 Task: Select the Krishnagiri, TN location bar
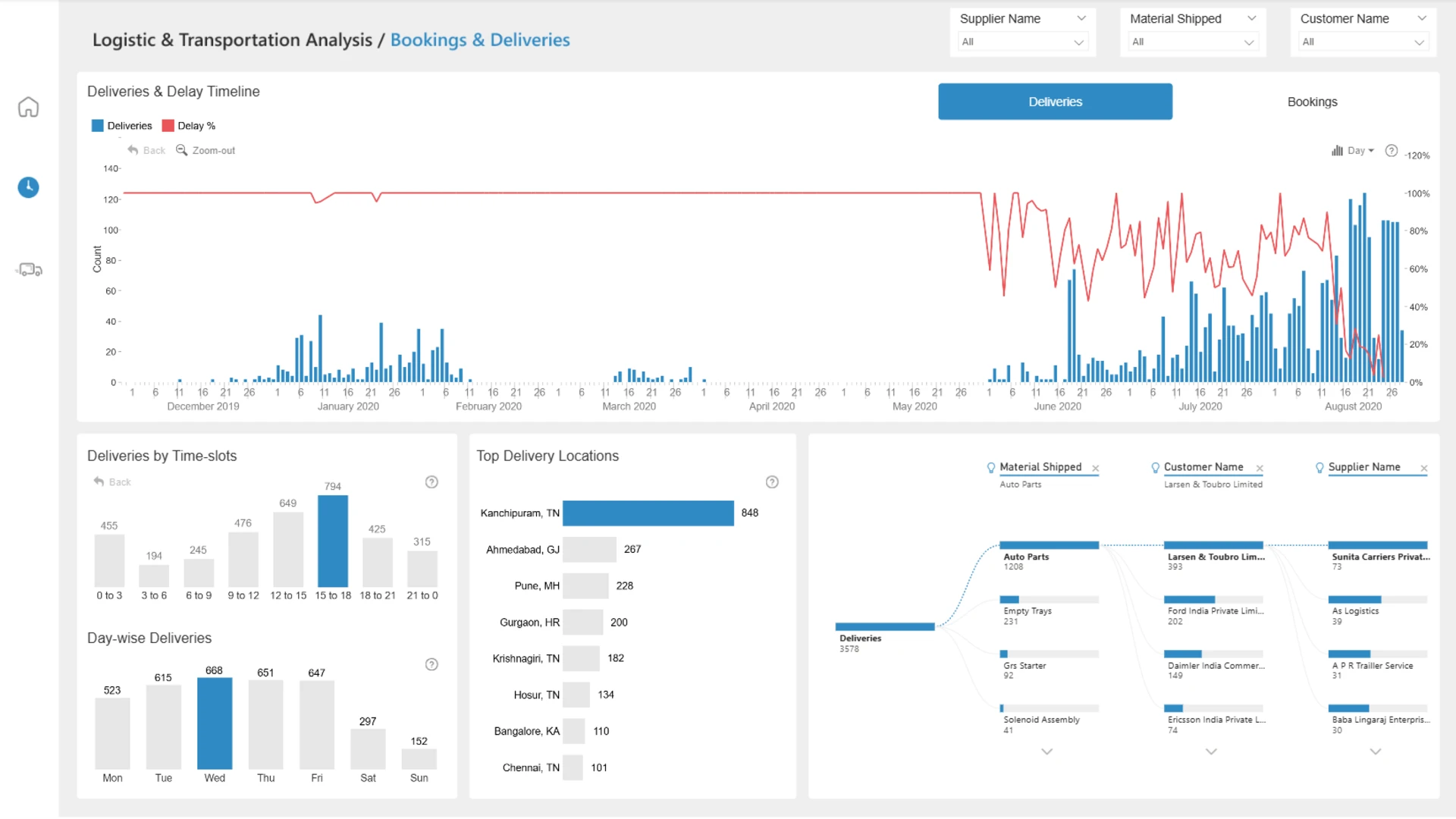(581, 659)
